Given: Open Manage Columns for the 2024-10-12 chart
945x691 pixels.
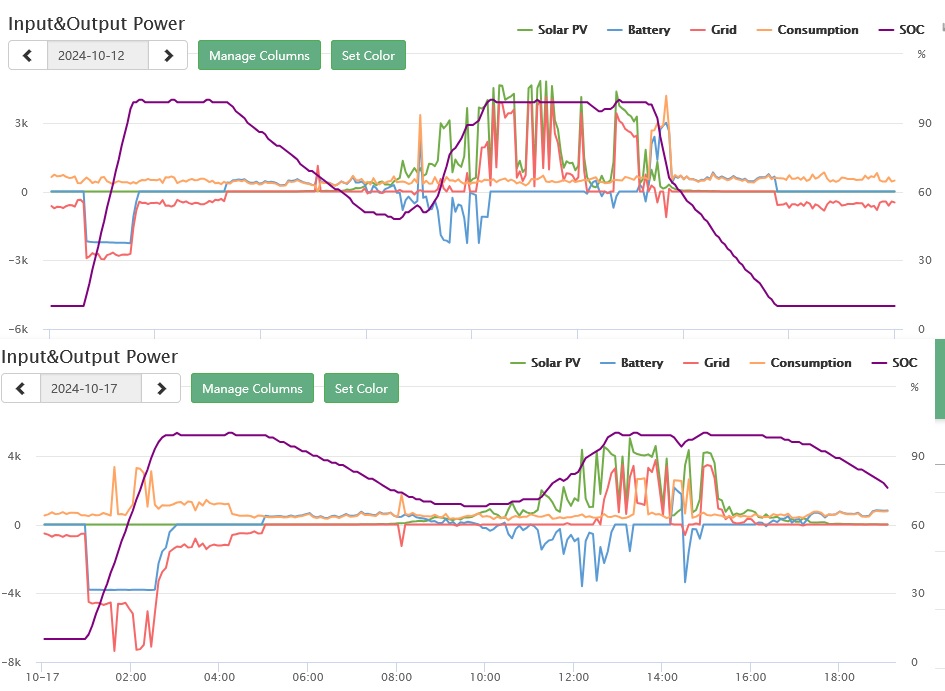Looking at the screenshot, I should coord(260,56).
